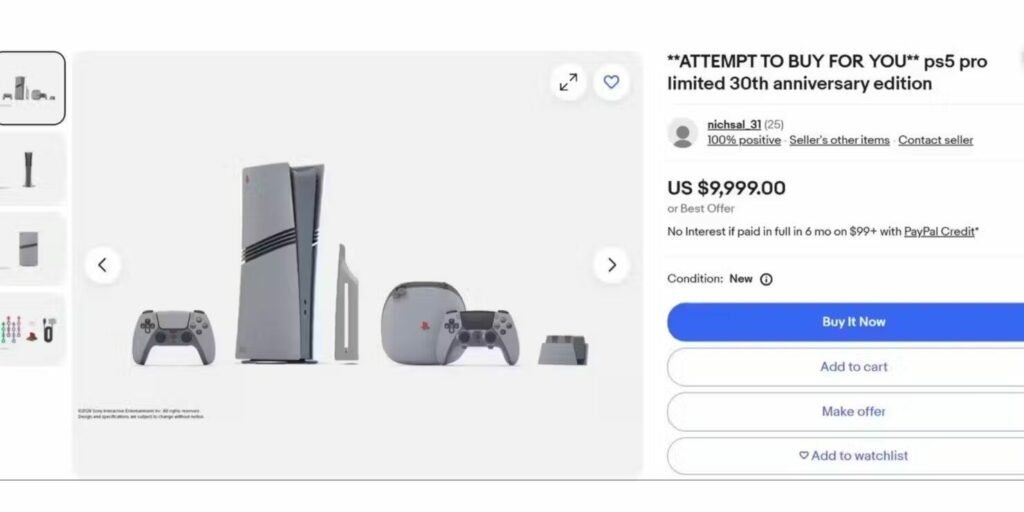
Task: Select second thumbnail of console side view
Action: click(31, 169)
